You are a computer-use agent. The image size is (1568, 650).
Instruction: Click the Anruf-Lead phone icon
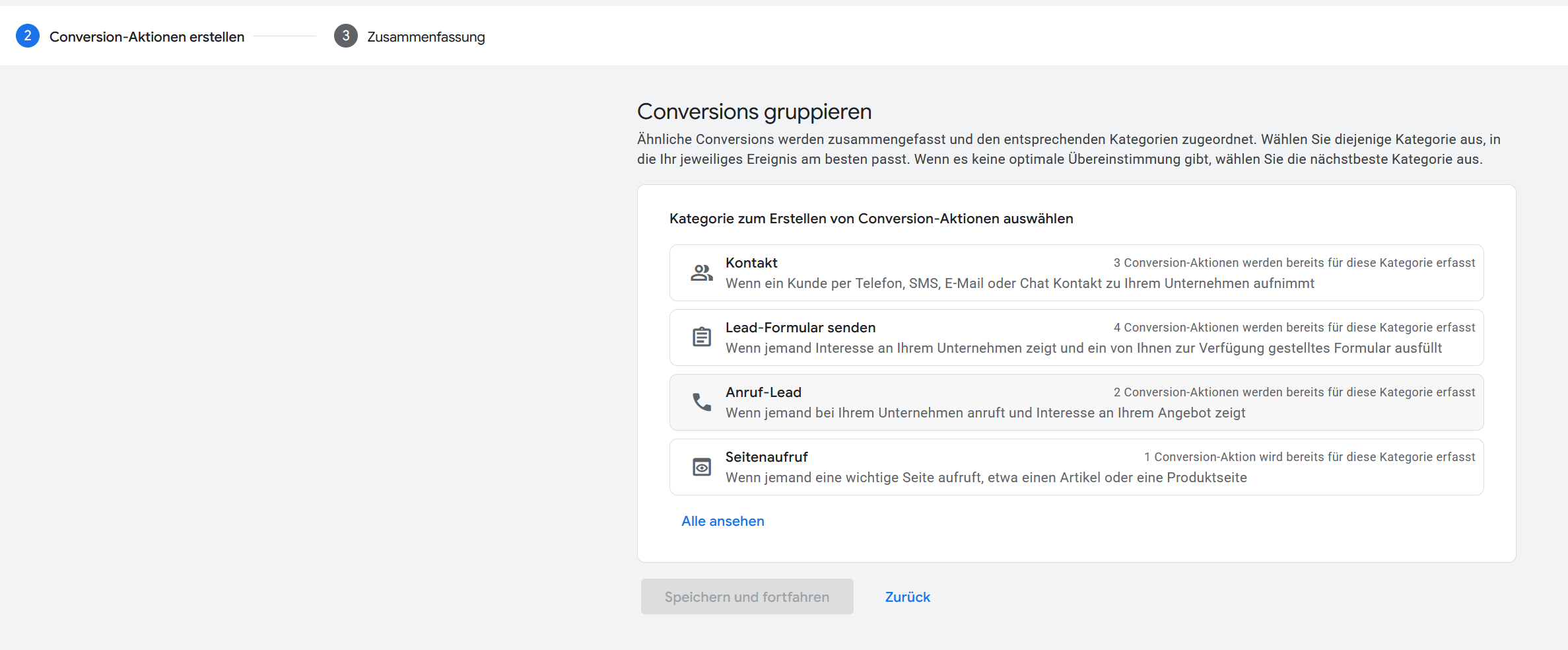click(x=701, y=402)
